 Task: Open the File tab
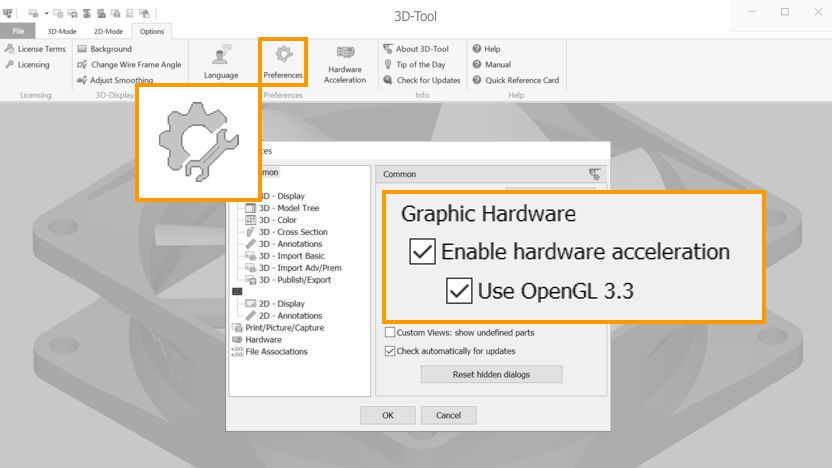point(18,31)
